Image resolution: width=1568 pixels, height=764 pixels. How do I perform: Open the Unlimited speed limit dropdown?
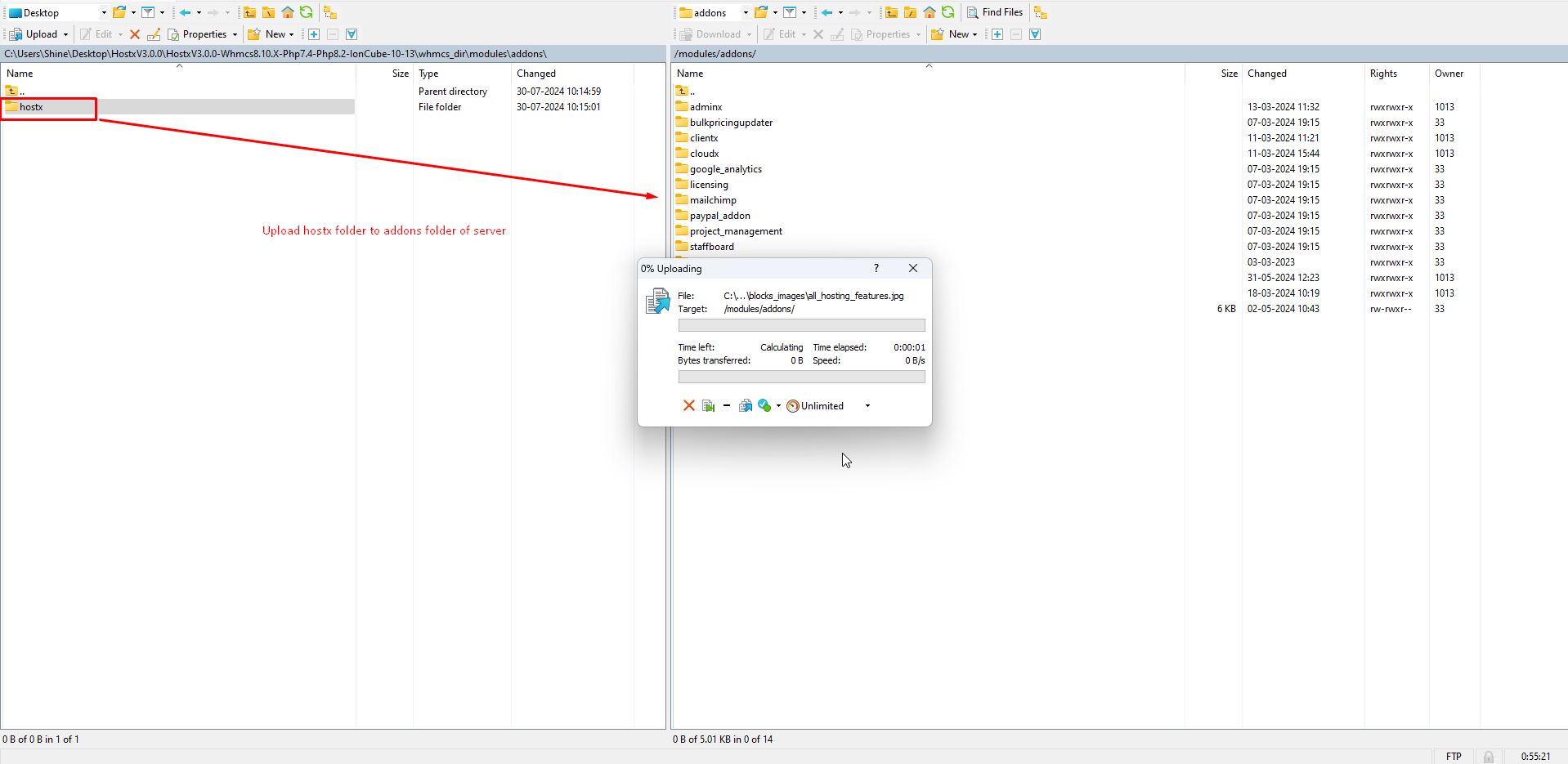pyautogui.click(x=867, y=406)
